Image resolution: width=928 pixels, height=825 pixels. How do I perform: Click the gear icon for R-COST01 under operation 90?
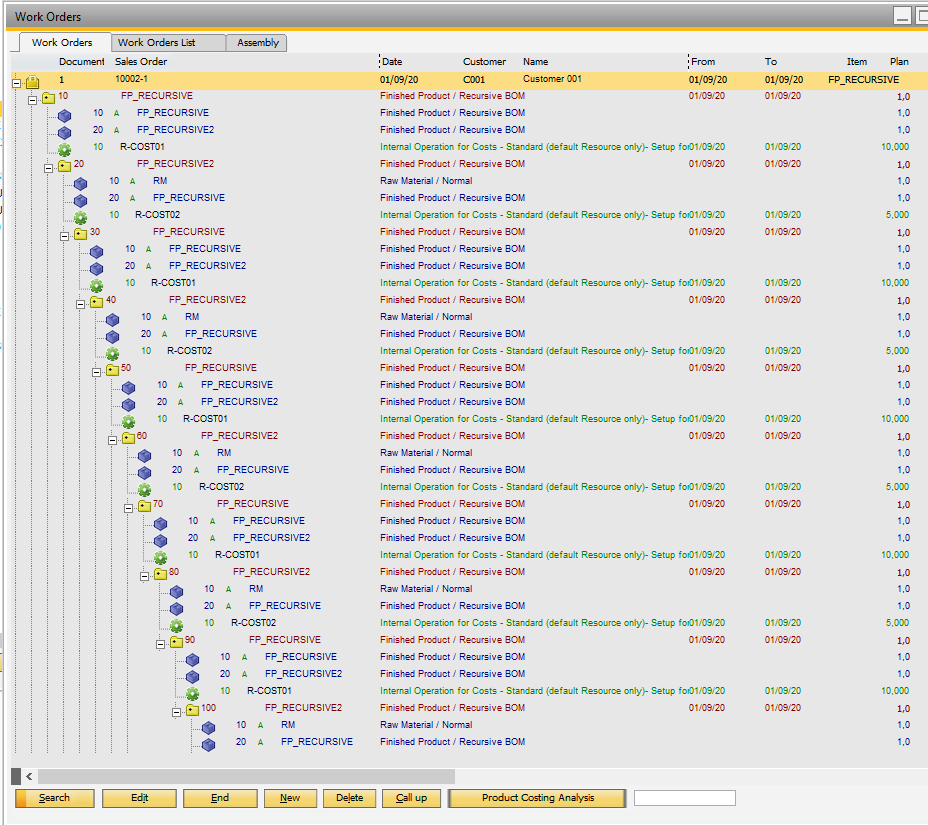coord(191,690)
